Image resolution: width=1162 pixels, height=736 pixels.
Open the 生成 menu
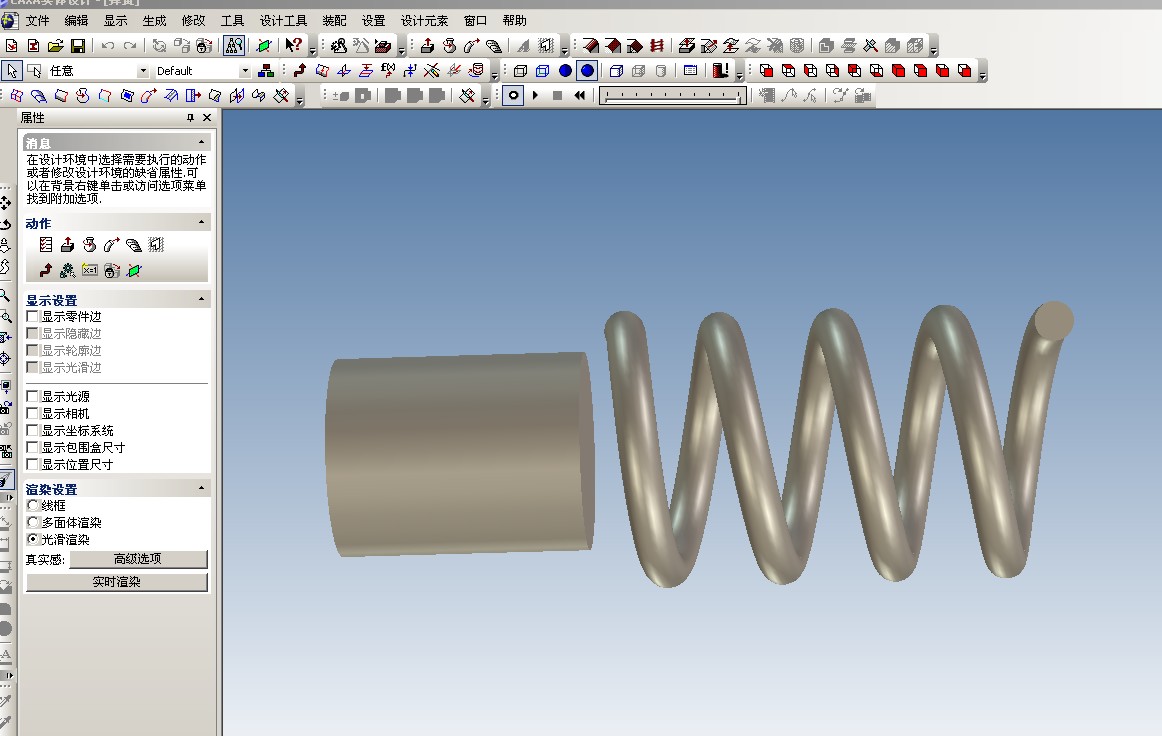(154, 21)
